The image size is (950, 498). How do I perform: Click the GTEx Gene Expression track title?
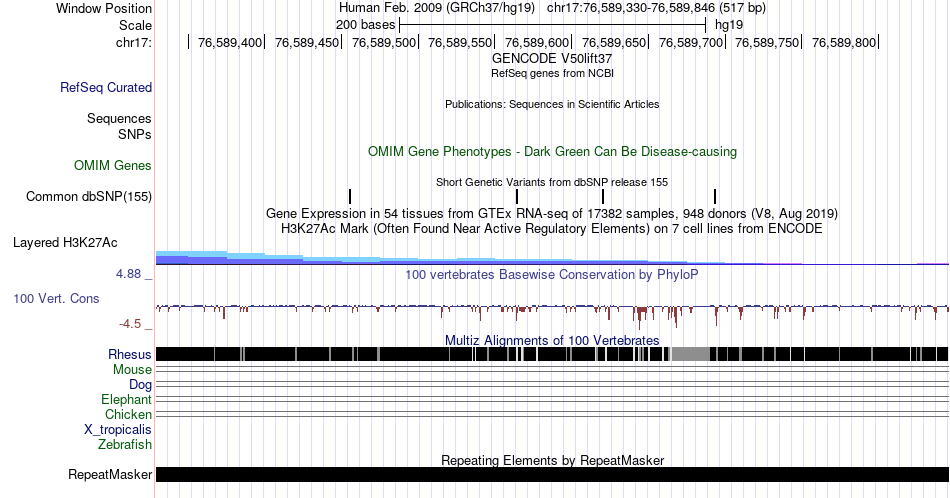point(552,213)
